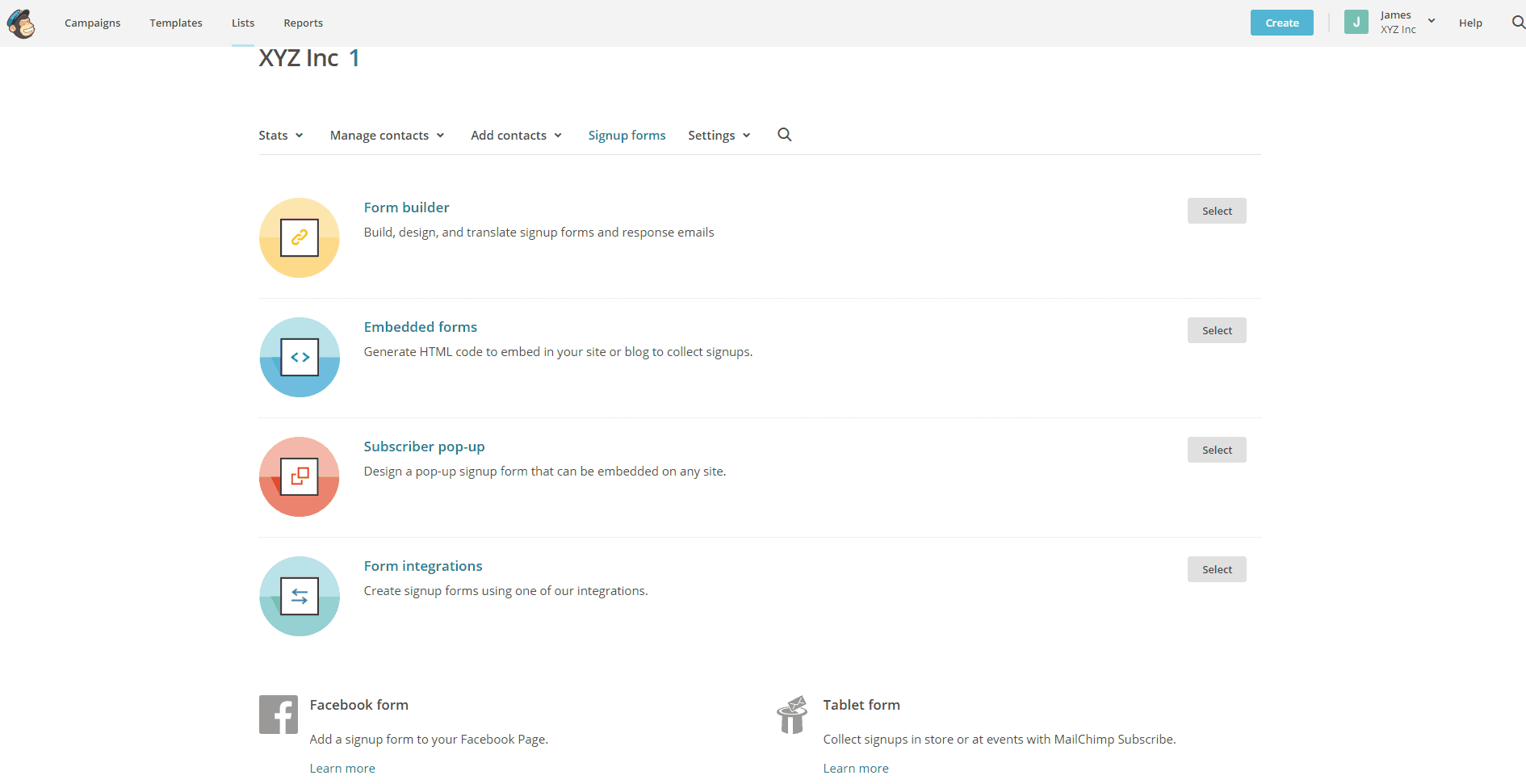Click the XYZ Inc list title

[299, 58]
